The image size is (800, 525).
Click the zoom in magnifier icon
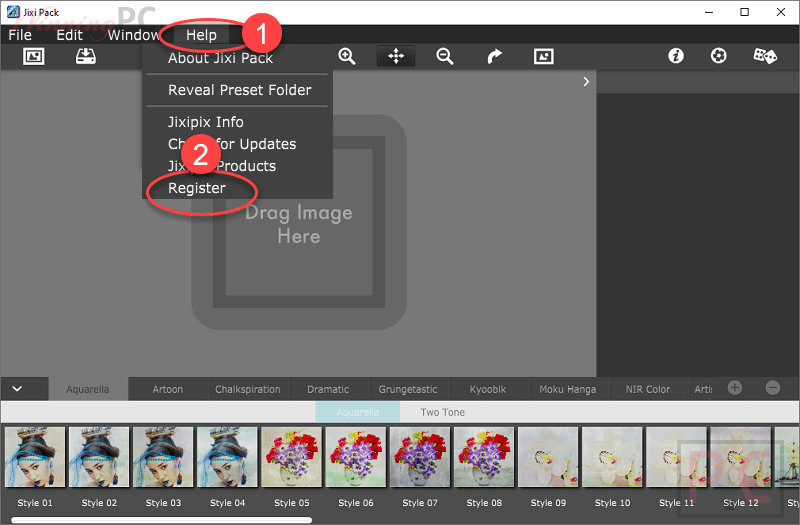(x=347, y=56)
